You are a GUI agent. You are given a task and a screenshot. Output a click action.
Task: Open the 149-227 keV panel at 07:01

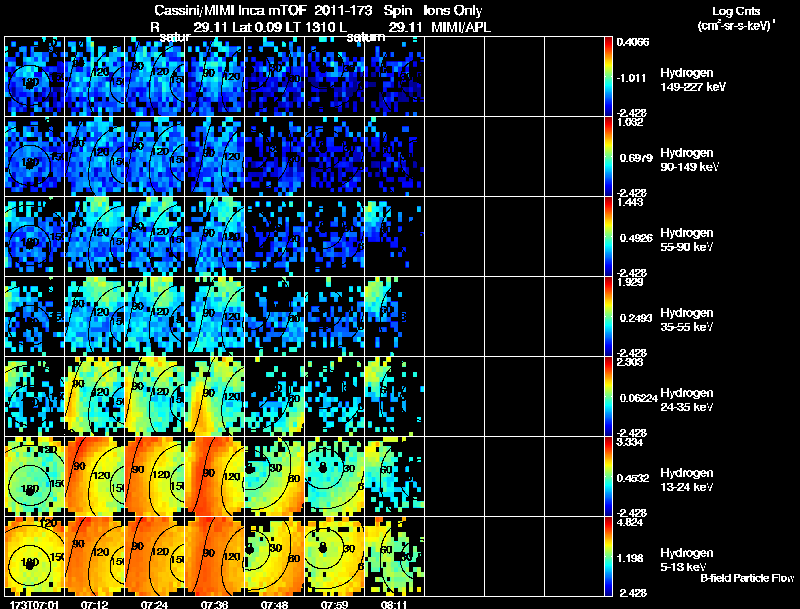[35, 77]
